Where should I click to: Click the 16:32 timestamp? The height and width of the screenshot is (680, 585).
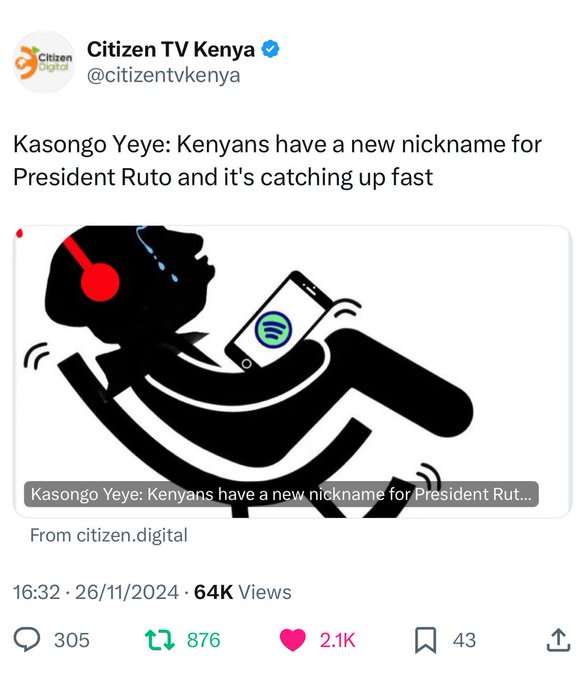pyautogui.click(x=36, y=592)
